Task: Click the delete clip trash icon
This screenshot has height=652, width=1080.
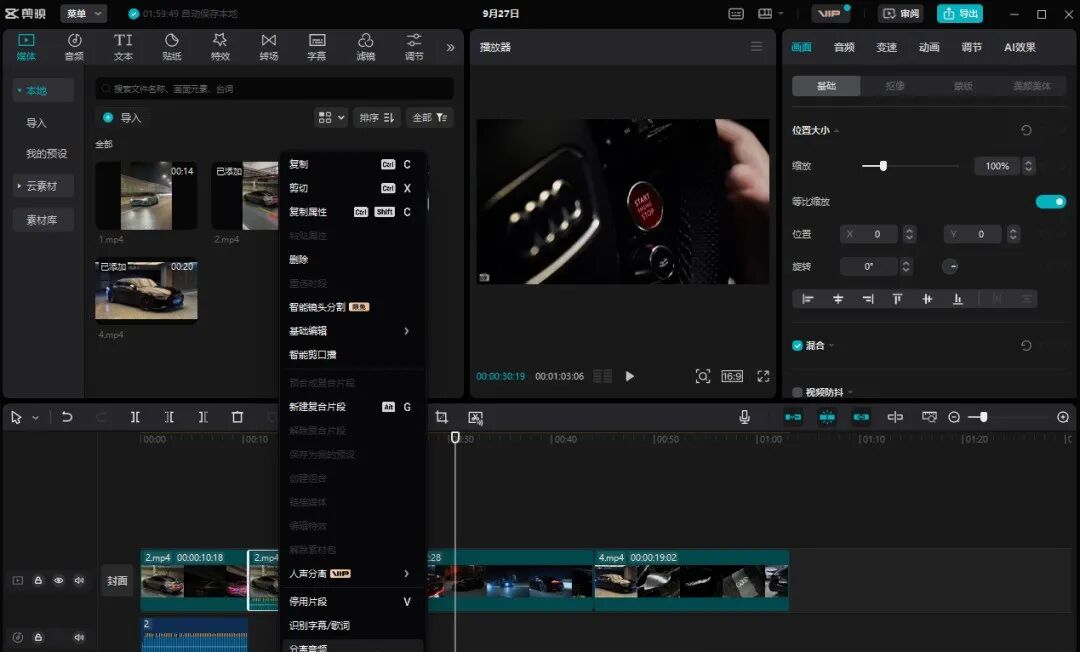Action: [237, 417]
